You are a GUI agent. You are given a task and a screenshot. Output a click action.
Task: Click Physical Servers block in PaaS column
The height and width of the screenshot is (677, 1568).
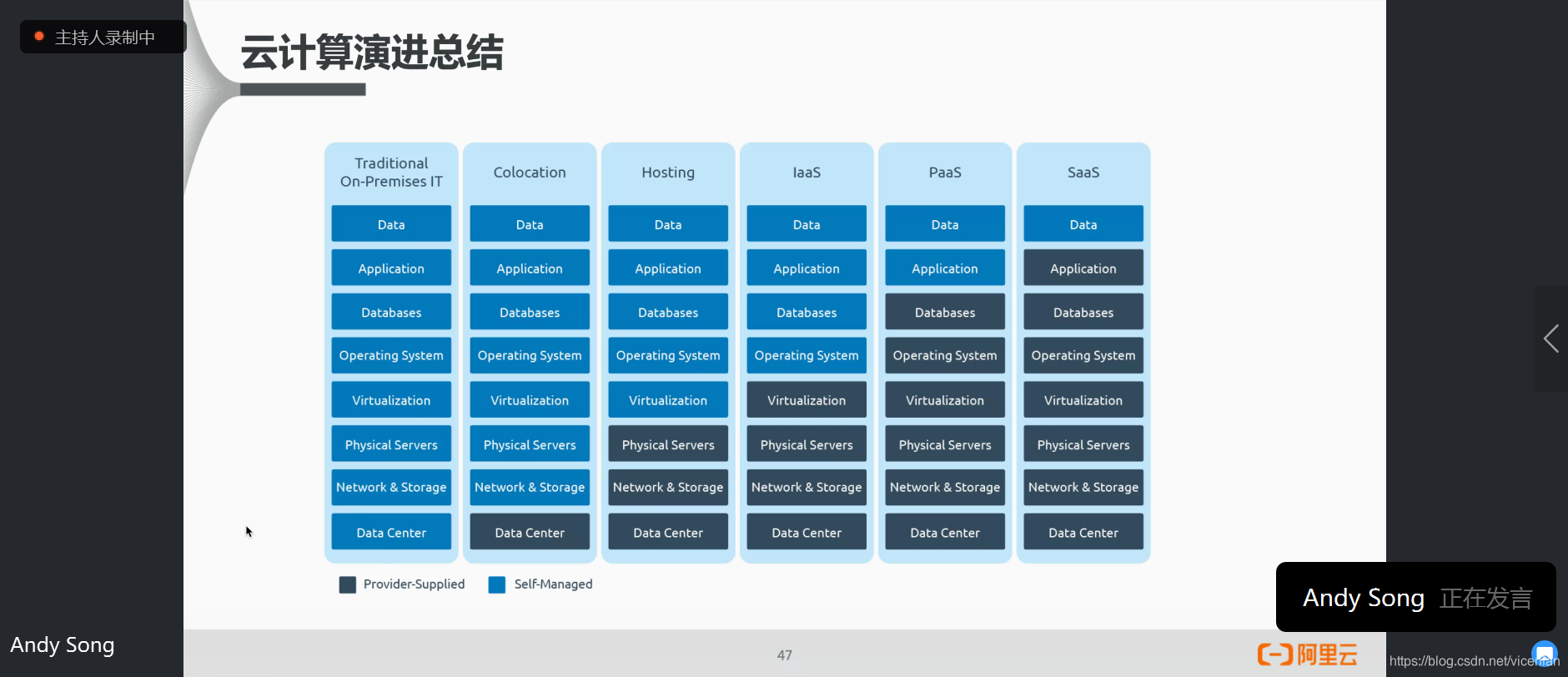(945, 444)
